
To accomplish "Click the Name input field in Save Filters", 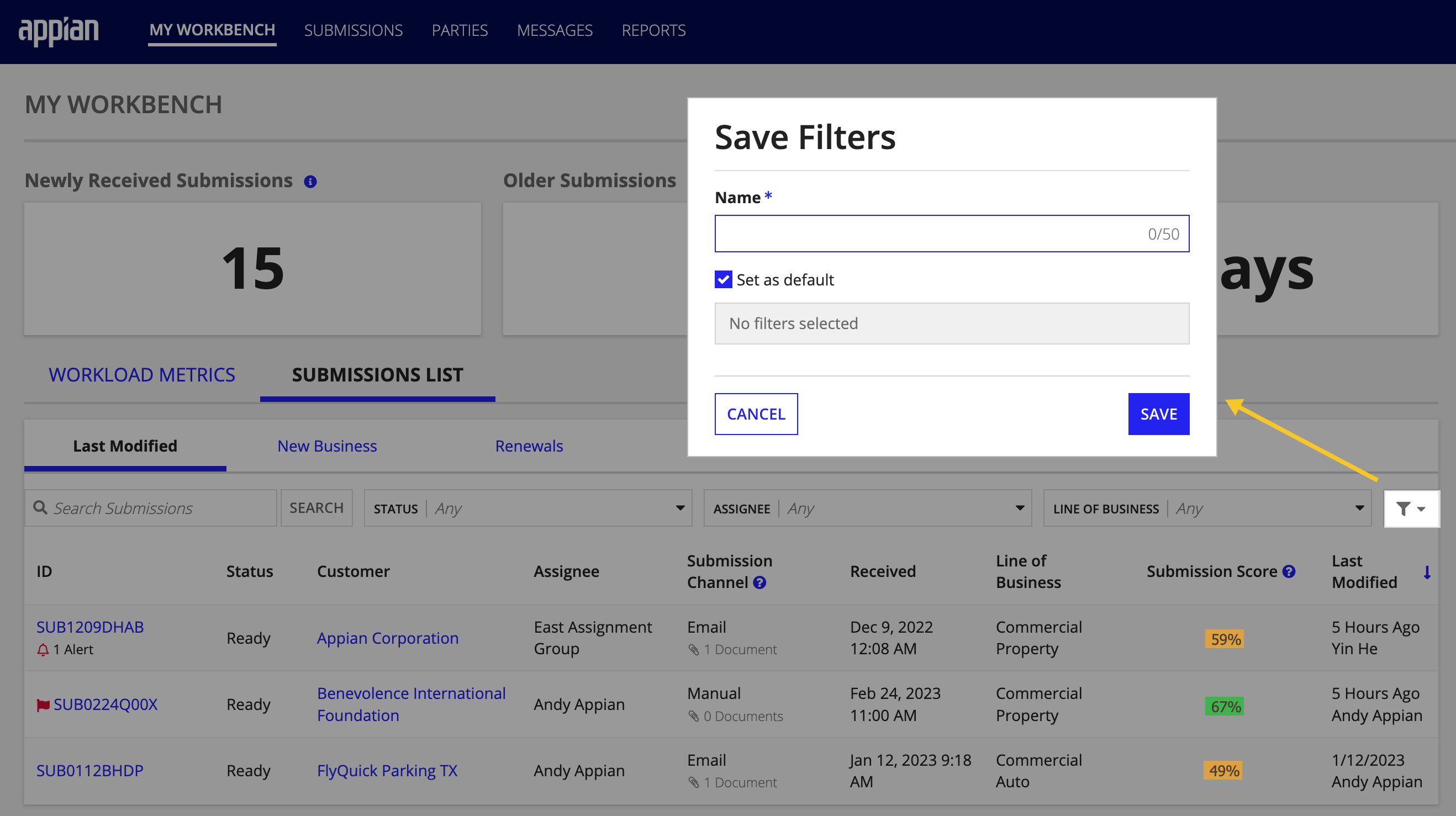I will click(x=951, y=233).
